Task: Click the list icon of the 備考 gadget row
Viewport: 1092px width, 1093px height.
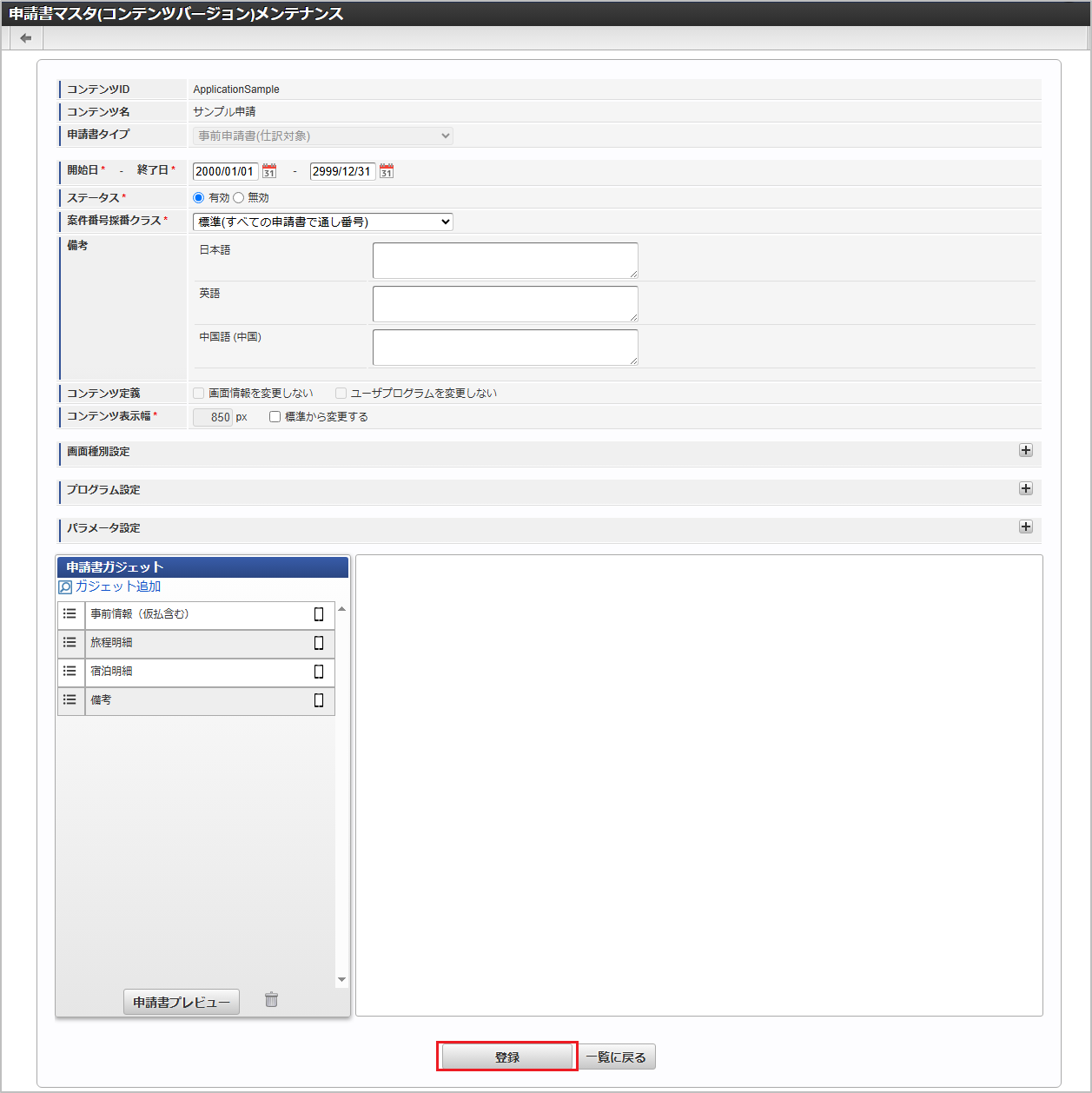Action: (70, 700)
